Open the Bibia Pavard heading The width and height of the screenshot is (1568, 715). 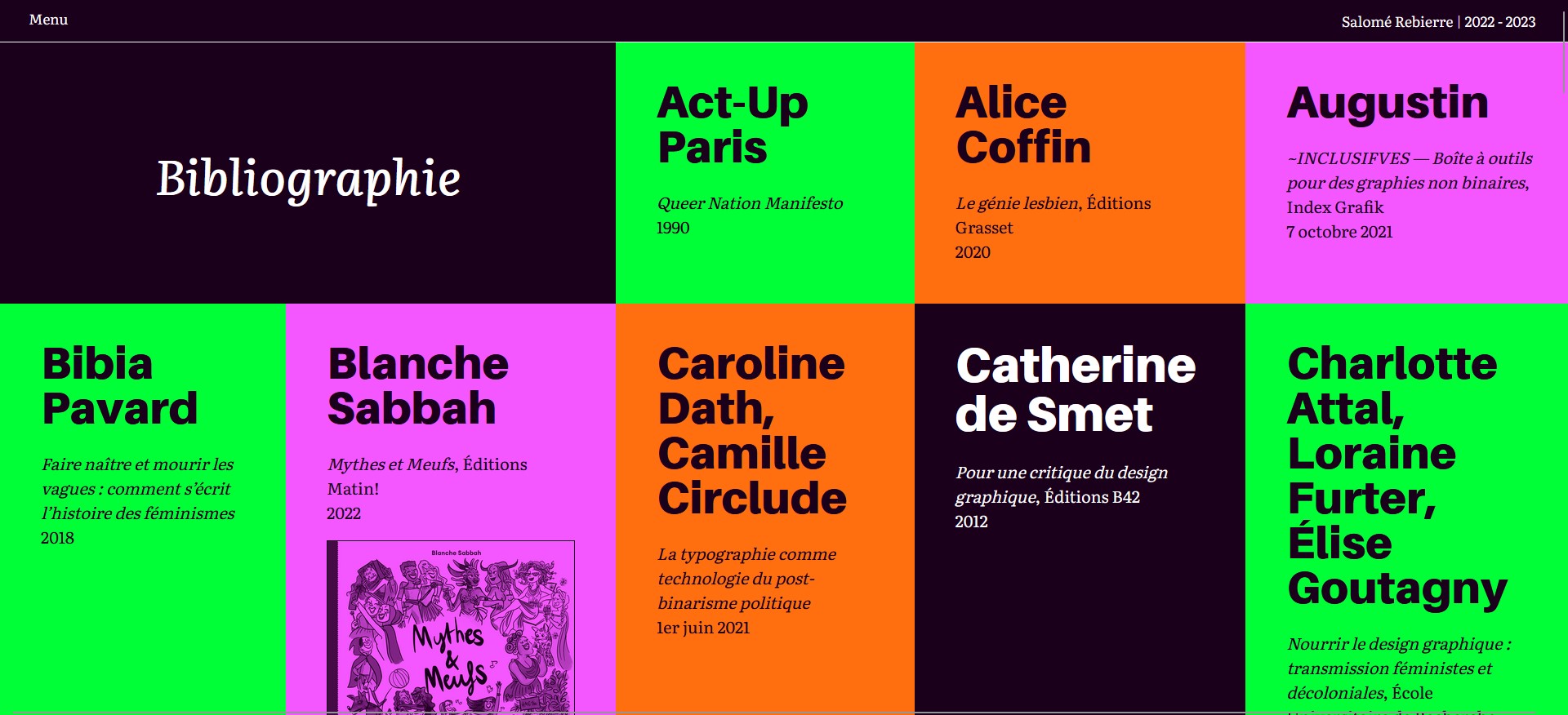[120, 386]
